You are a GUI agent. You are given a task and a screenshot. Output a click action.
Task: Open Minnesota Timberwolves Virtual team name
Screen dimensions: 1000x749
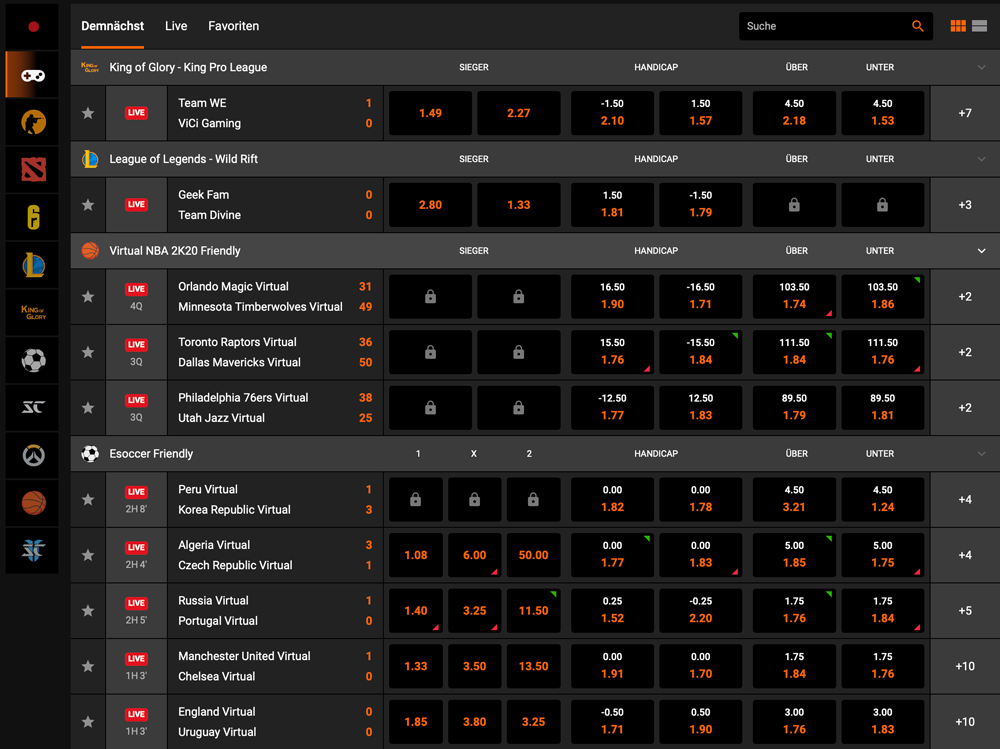(260, 307)
